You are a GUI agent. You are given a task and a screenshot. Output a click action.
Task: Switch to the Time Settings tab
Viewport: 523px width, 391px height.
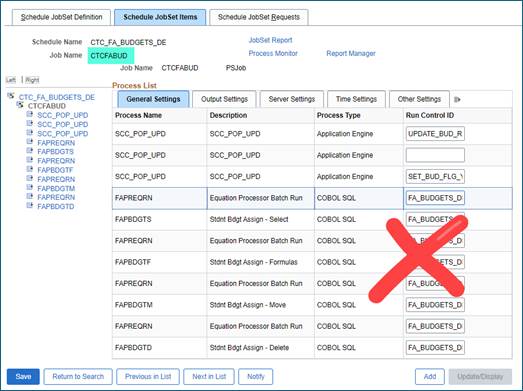[x=356, y=99]
